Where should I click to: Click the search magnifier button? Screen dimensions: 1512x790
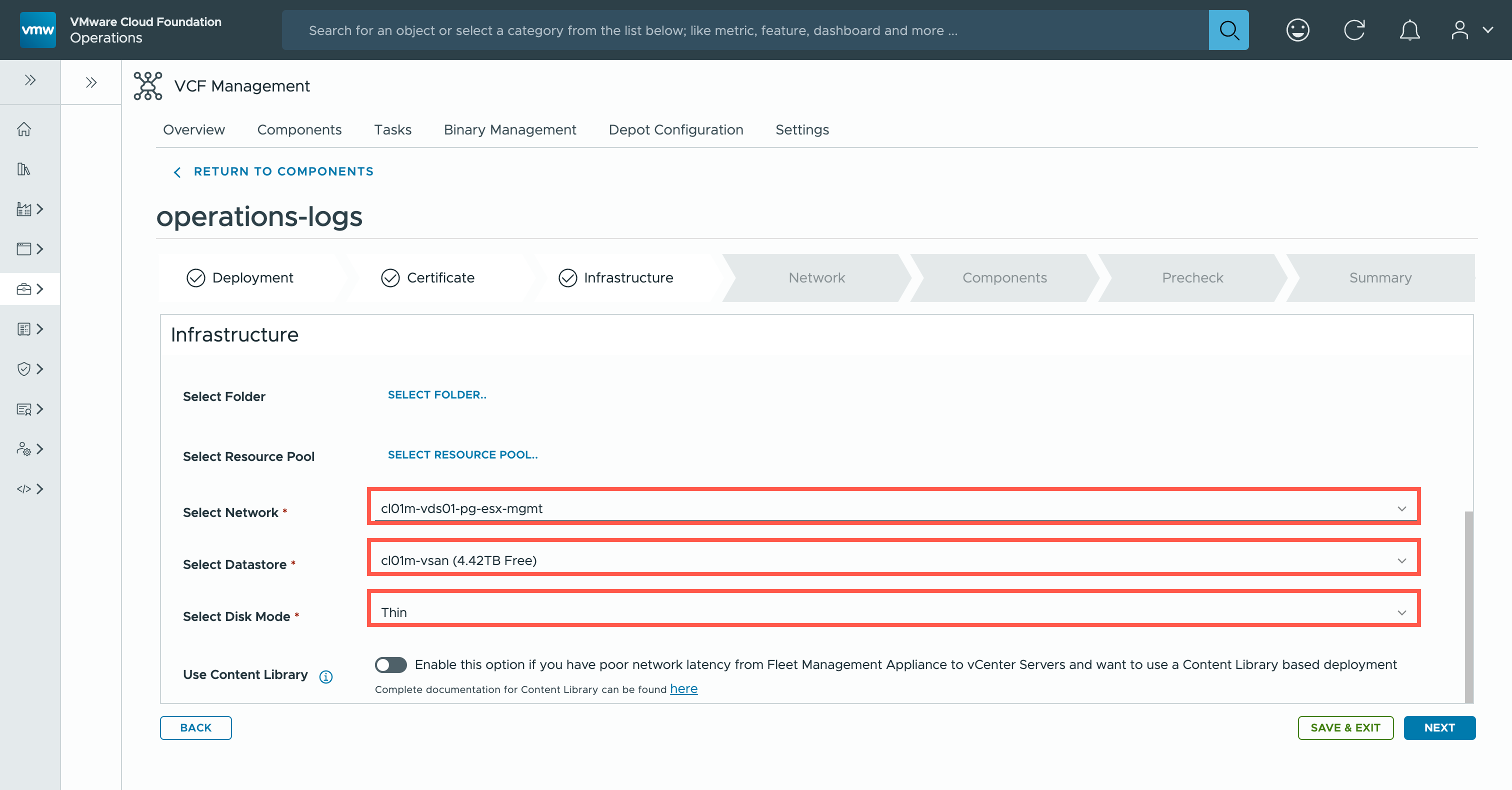tap(1228, 30)
